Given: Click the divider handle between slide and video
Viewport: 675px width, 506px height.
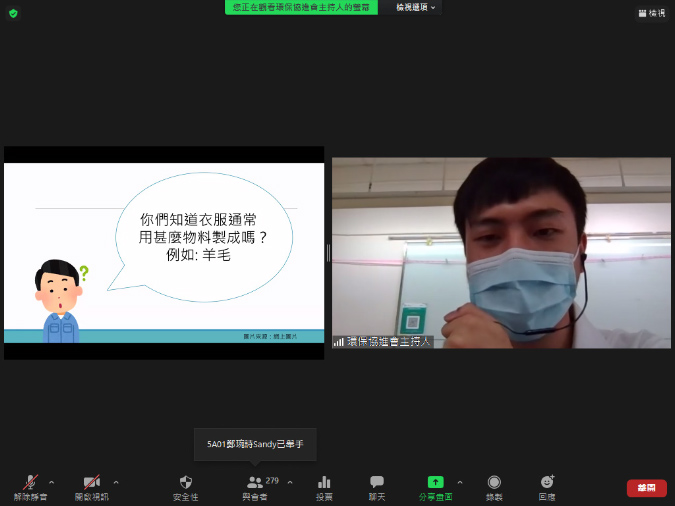Looking at the screenshot, I should [x=328, y=253].
